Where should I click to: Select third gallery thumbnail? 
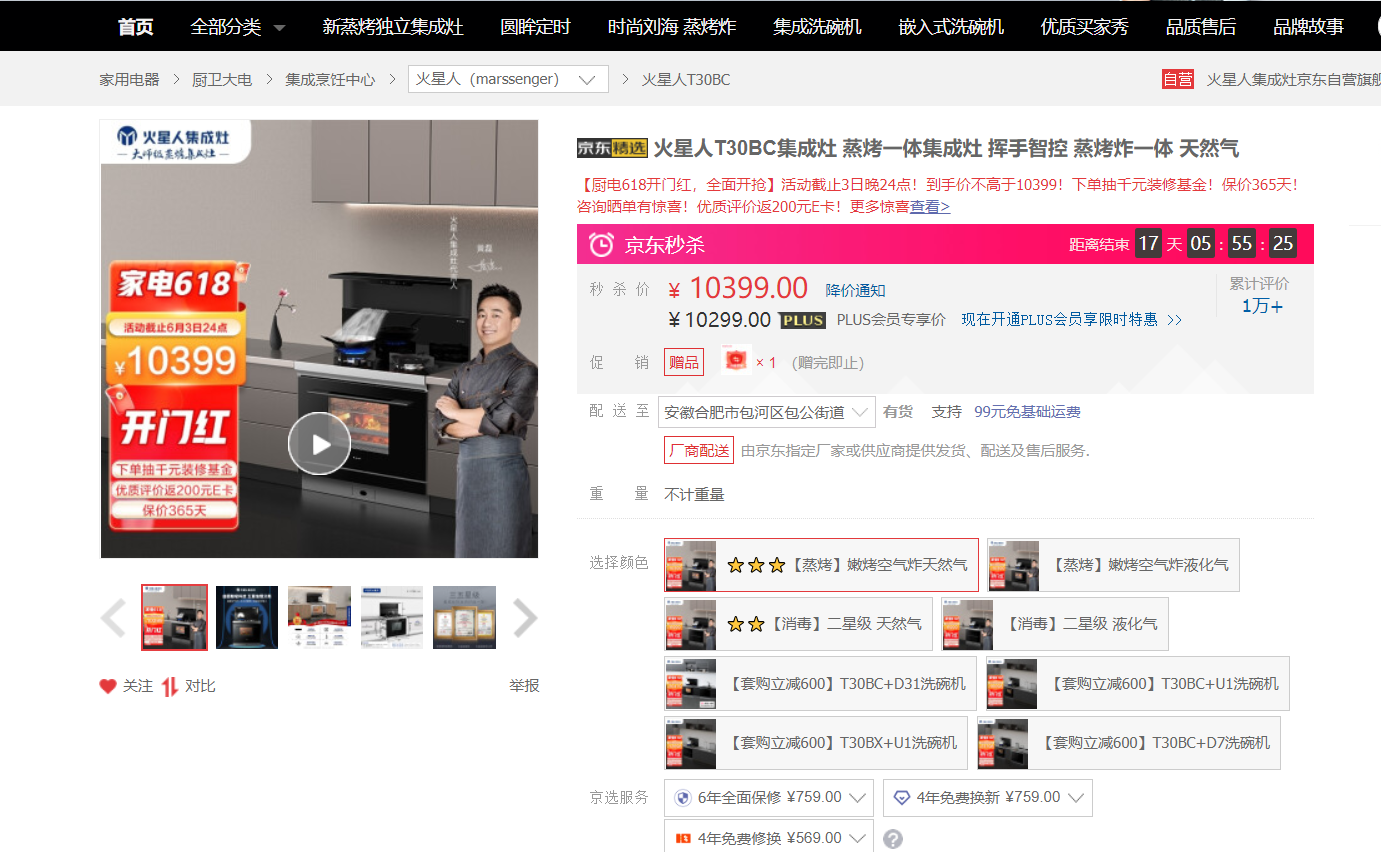click(x=320, y=617)
